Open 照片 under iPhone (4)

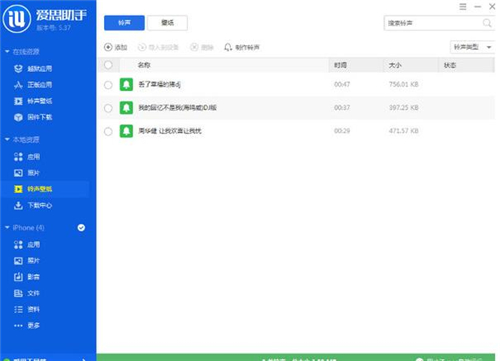point(27,261)
